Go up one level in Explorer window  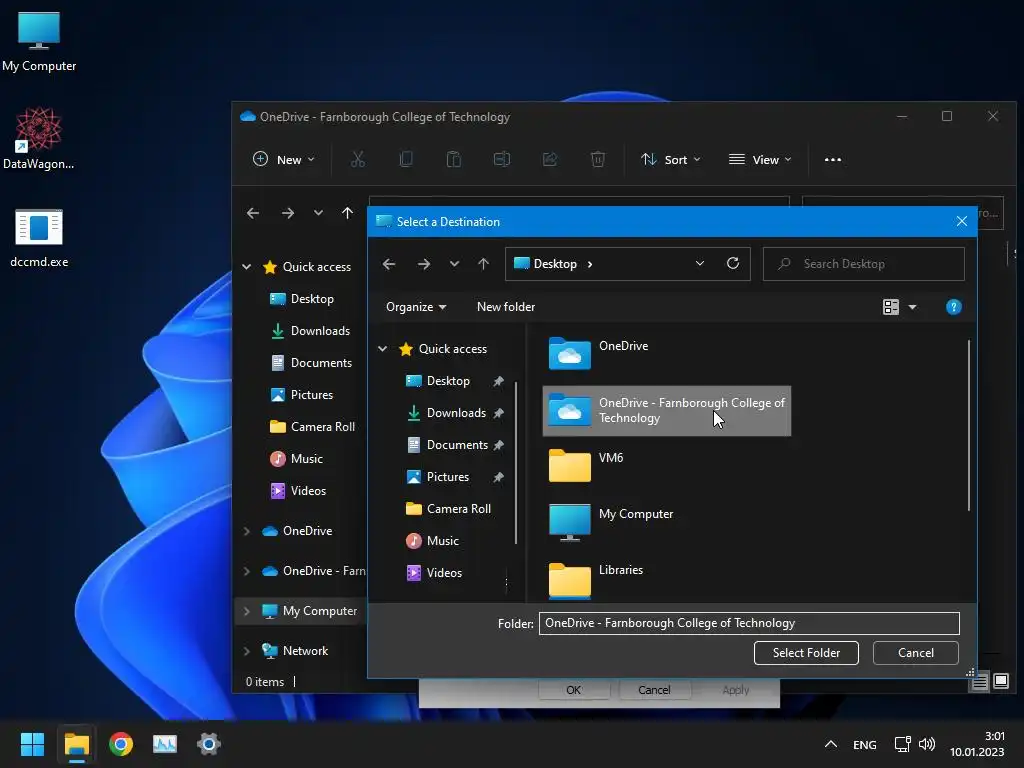pos(347,213)
